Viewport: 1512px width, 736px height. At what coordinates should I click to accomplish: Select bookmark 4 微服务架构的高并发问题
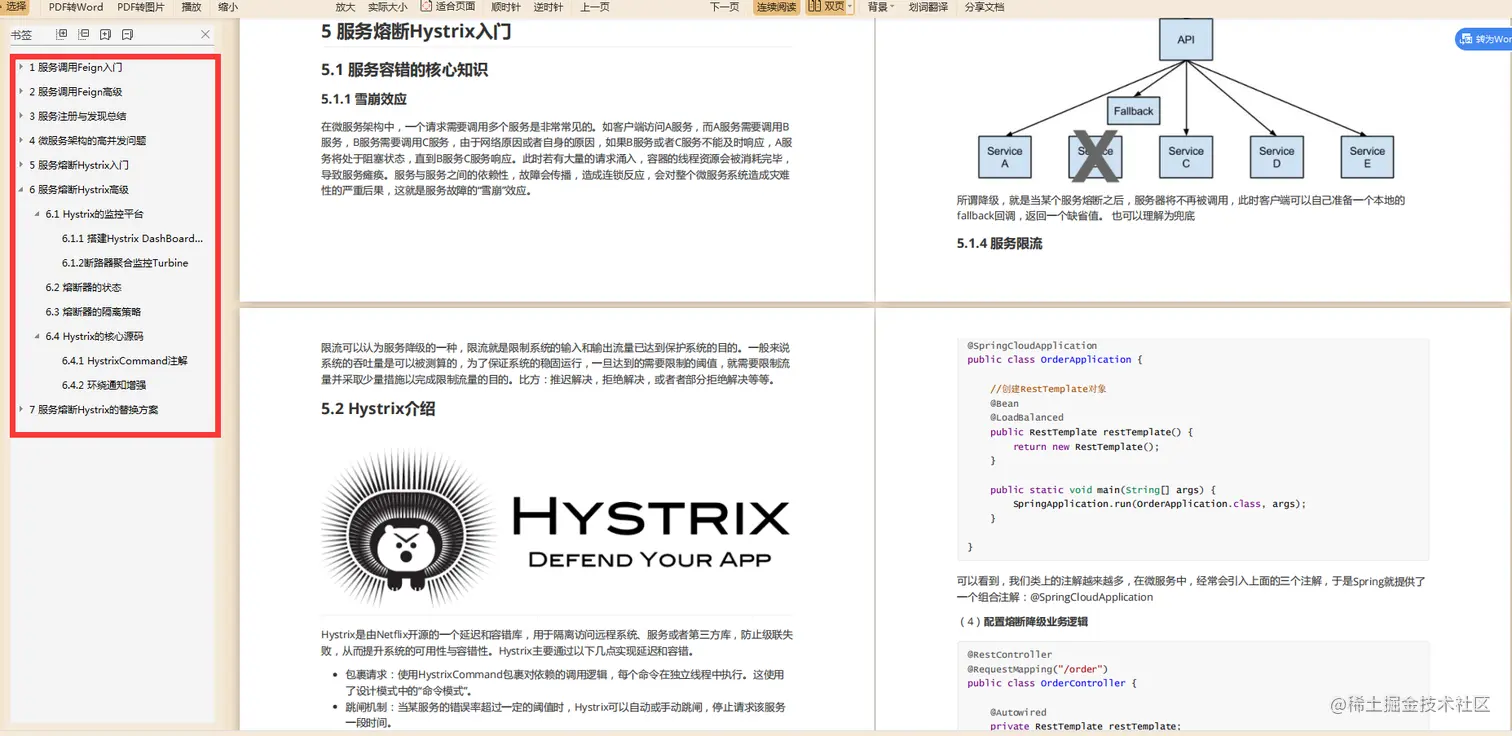pyautogui.click(x=87, y=141)
